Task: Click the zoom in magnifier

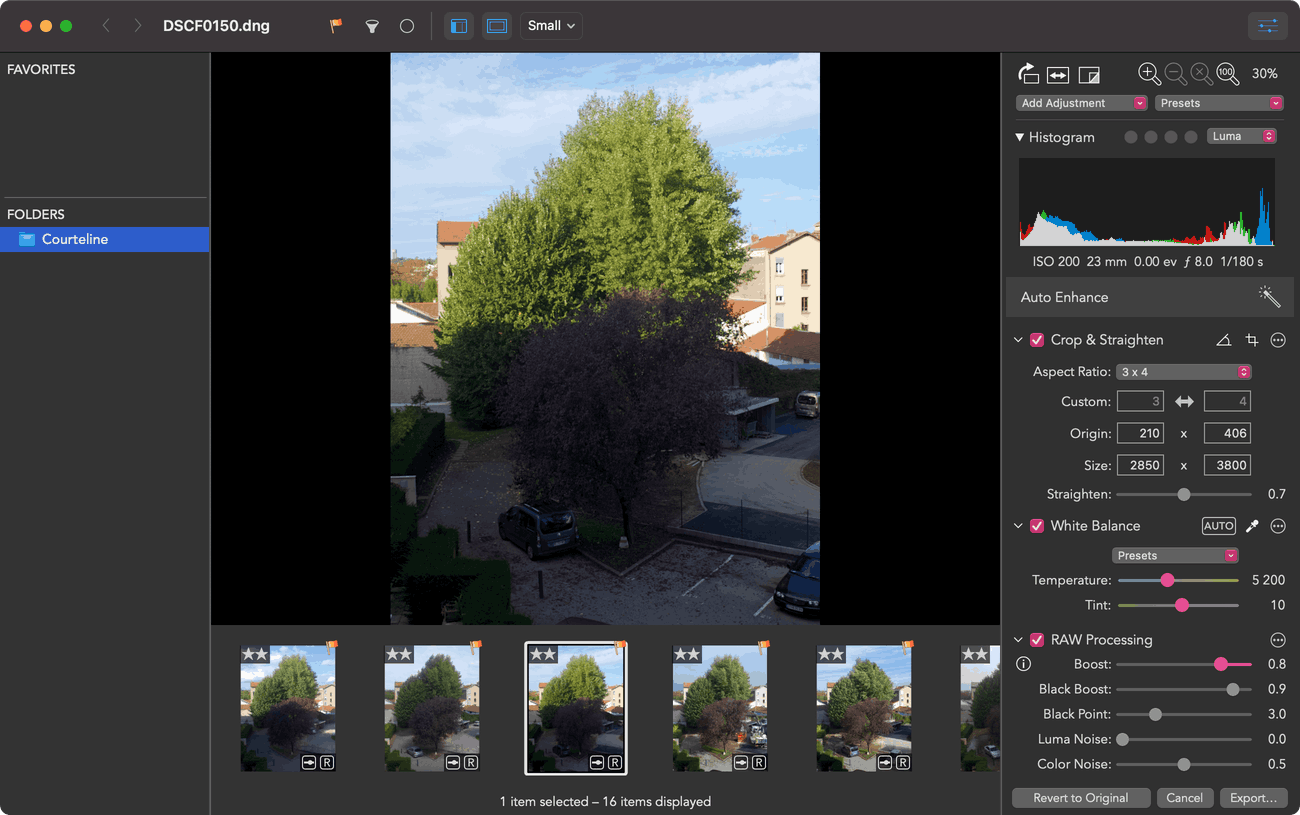Action: point(1149,74)
